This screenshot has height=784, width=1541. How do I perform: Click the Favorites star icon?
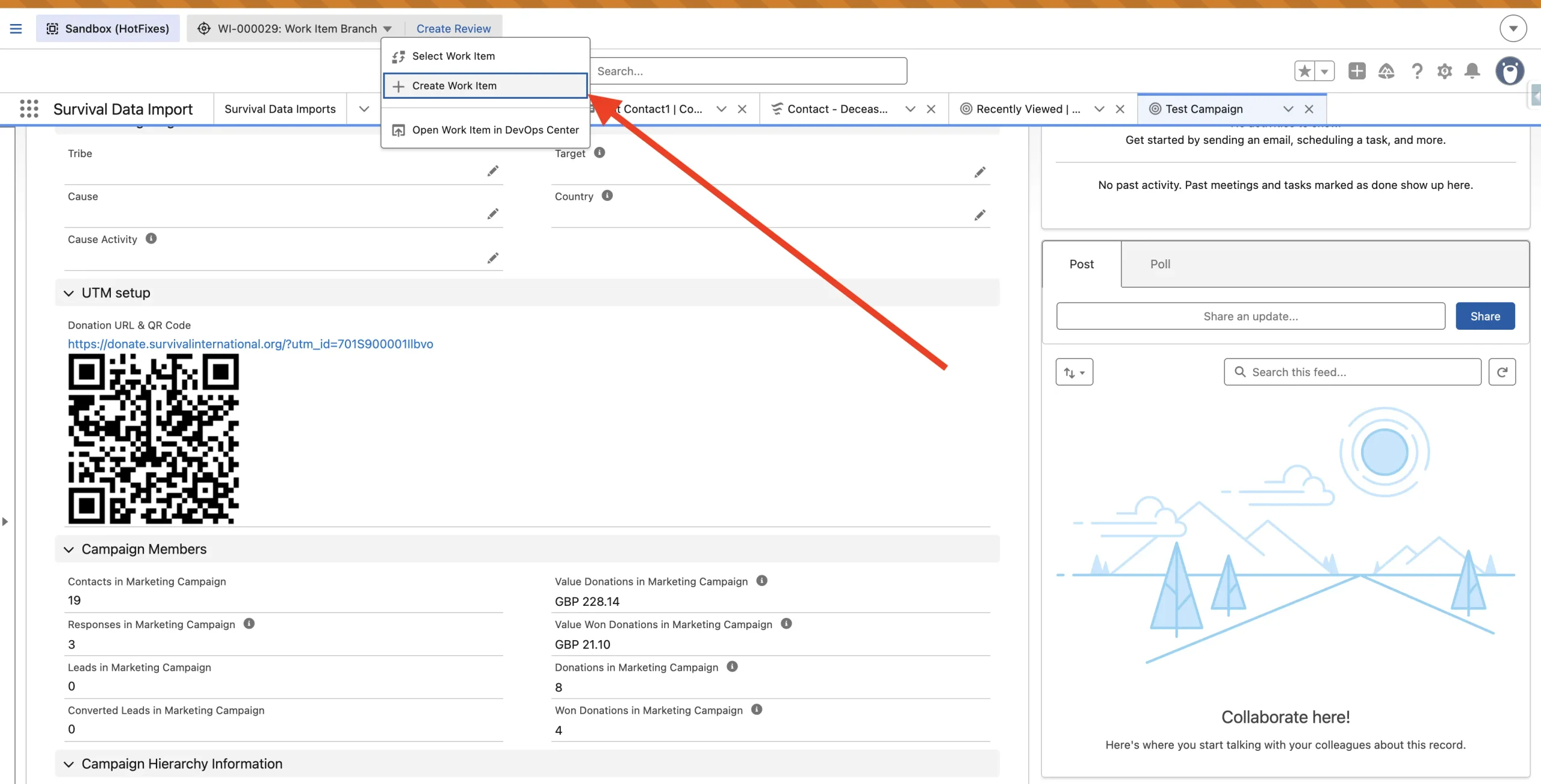1304,71
